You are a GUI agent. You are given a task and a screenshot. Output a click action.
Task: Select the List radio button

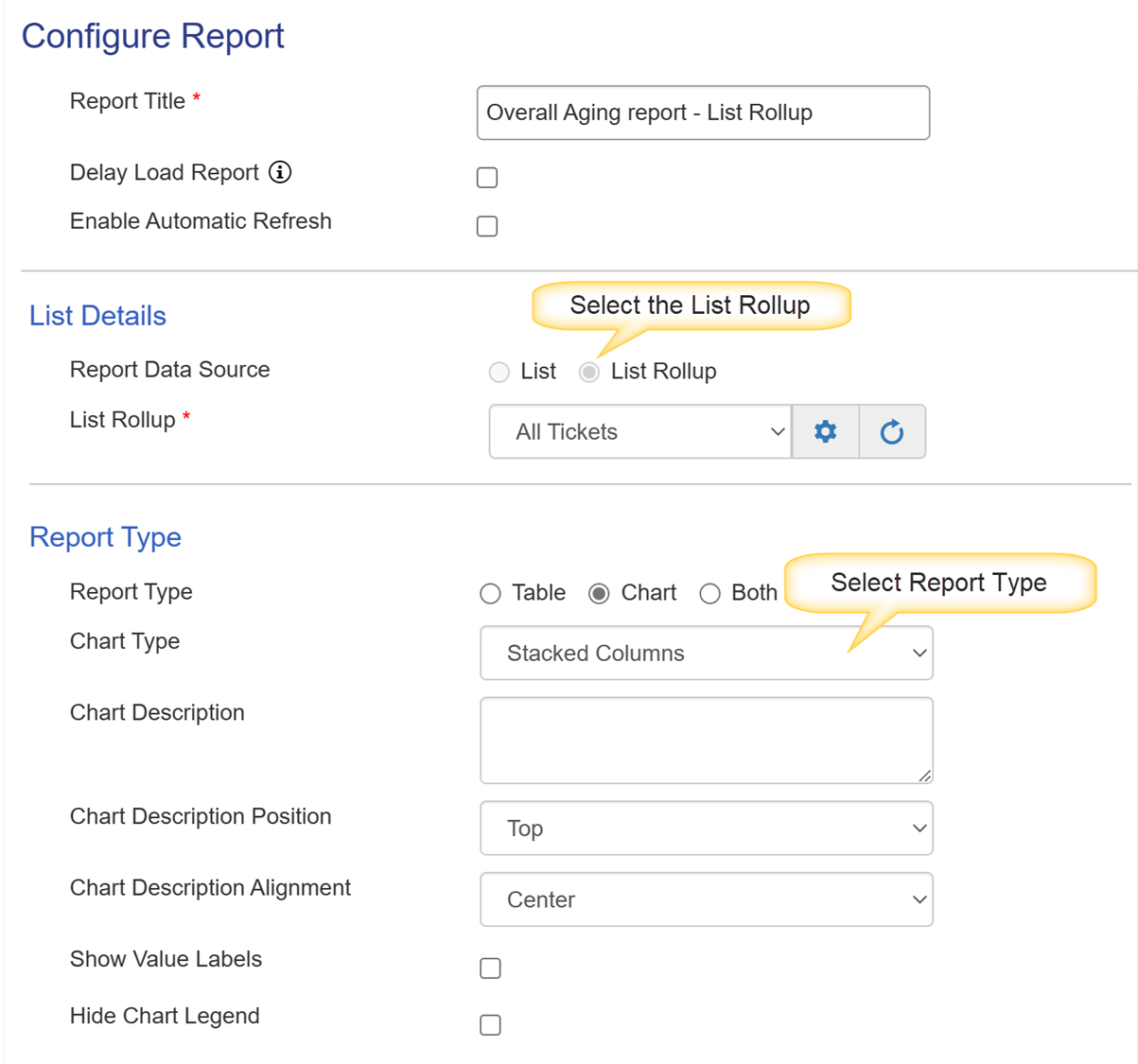[x=499, y=372]
